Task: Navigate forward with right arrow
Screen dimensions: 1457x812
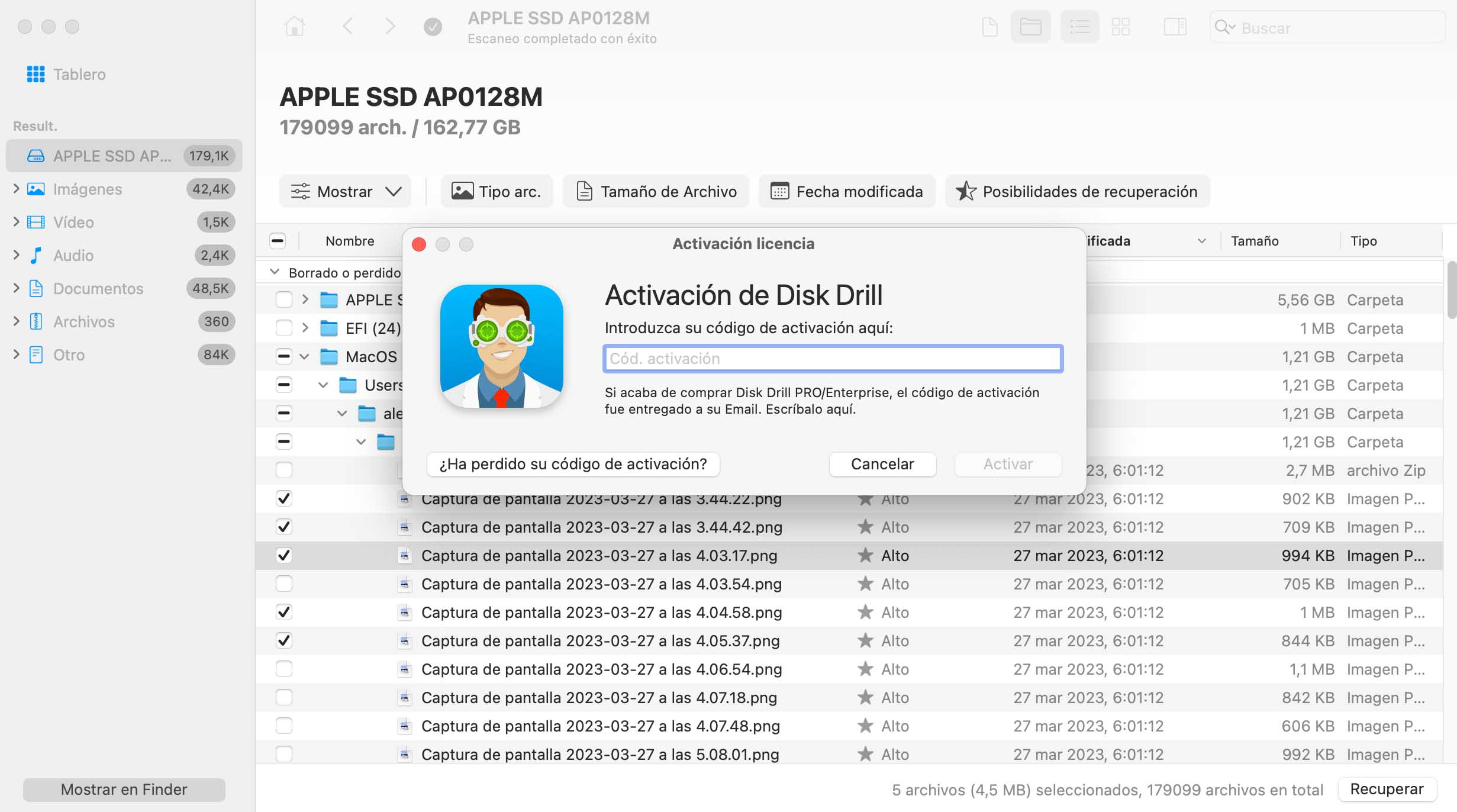Action: [x=390, y=27]
